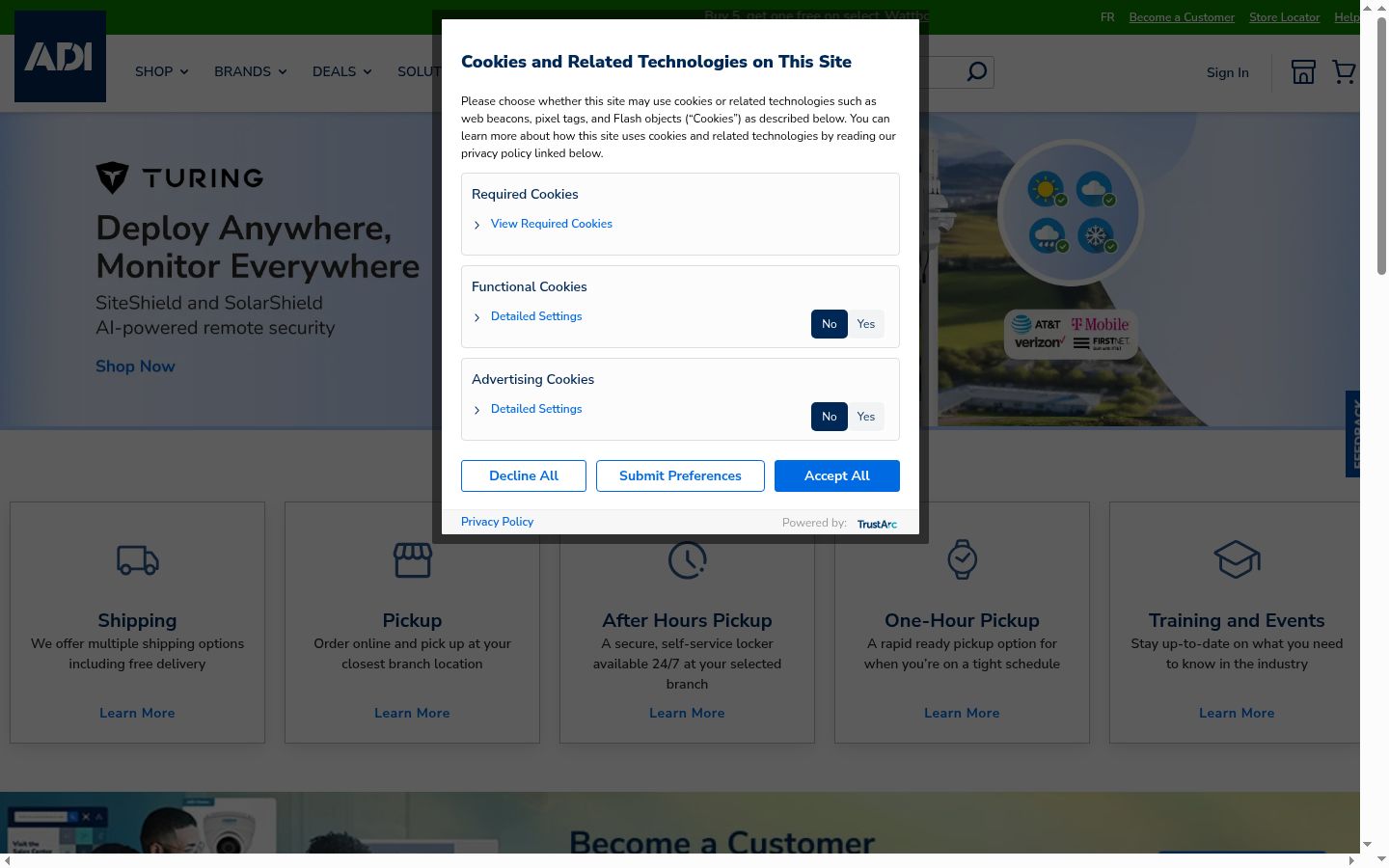Click the ADI logo
Screen dimensions: 1389x868
60,56
